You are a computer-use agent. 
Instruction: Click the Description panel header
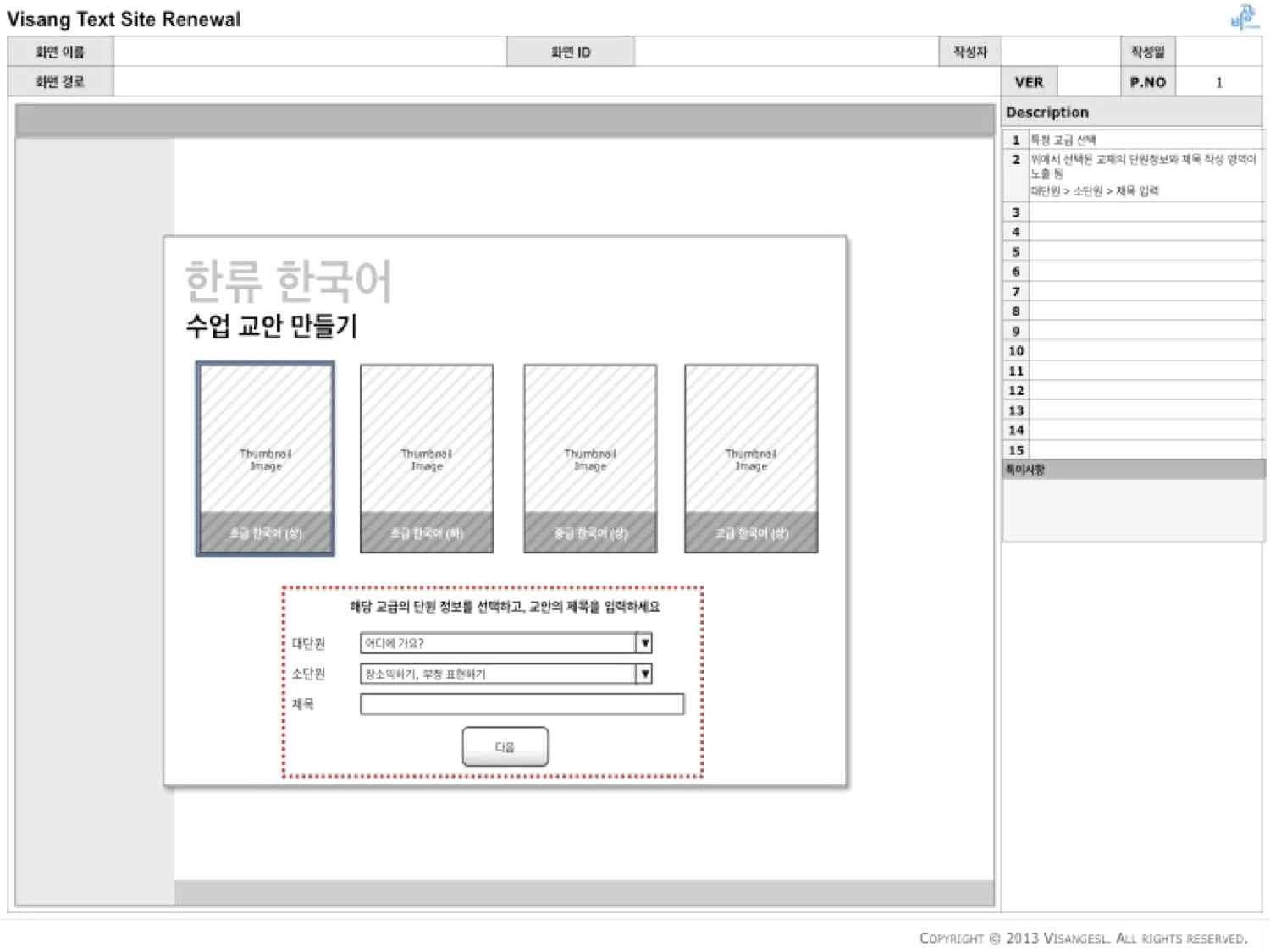click(1132, 113)
